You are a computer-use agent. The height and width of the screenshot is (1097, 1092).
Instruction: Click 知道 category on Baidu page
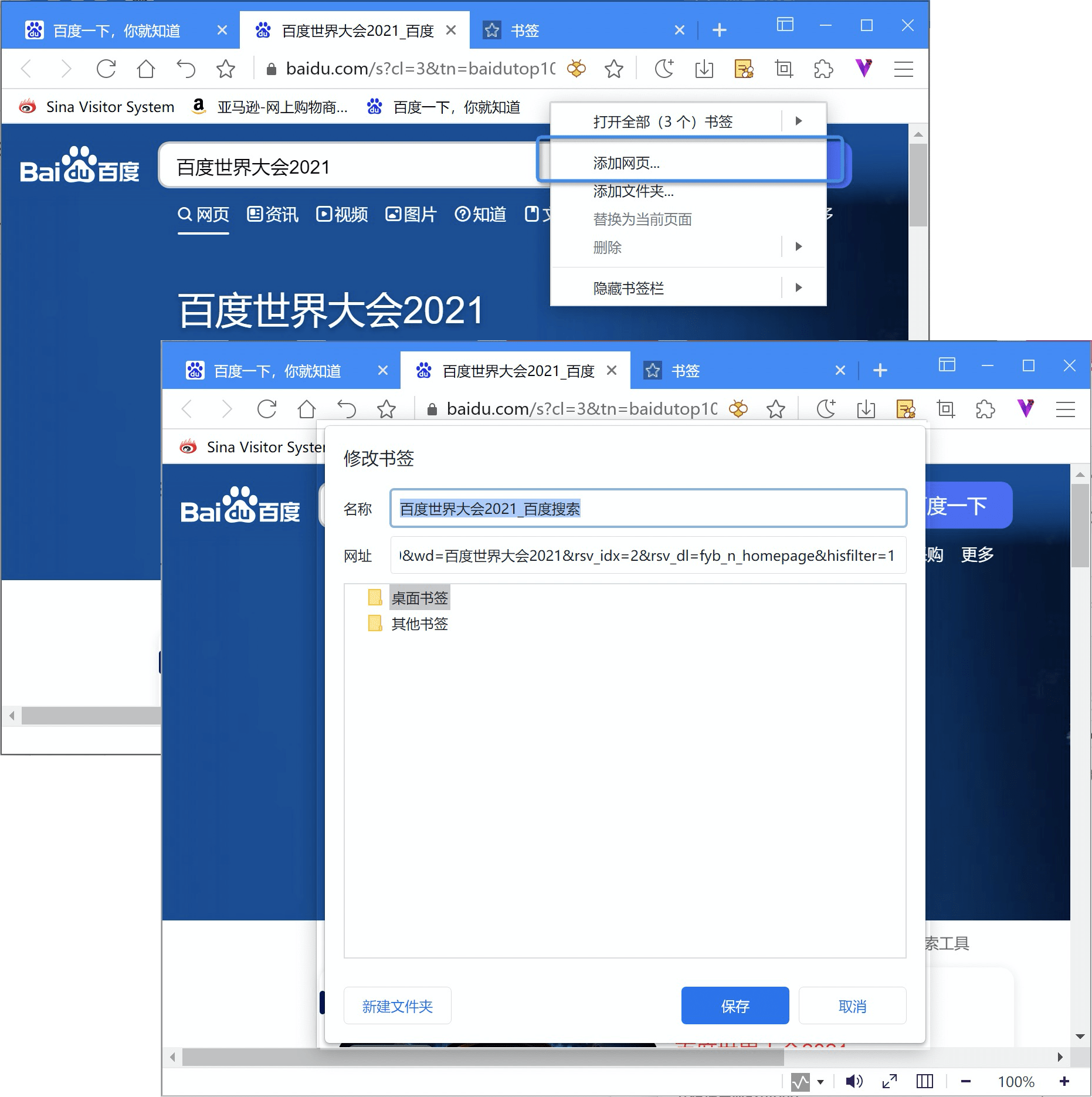click(480, 214)
